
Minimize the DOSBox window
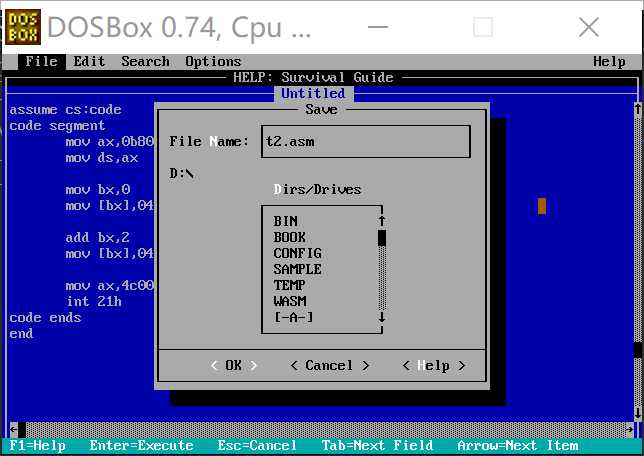(377, 27)
